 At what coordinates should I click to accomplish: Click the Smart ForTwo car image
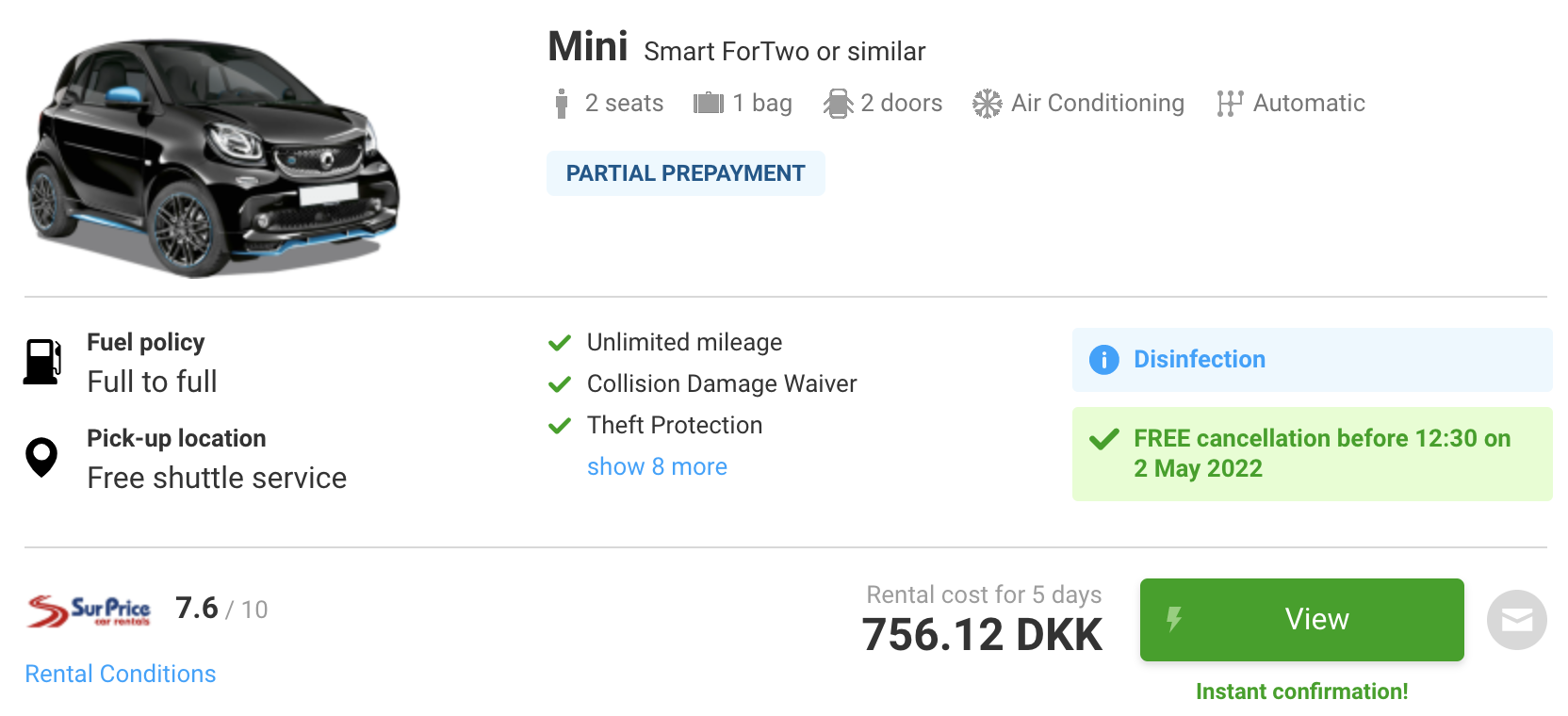click(x=213, y=156)
